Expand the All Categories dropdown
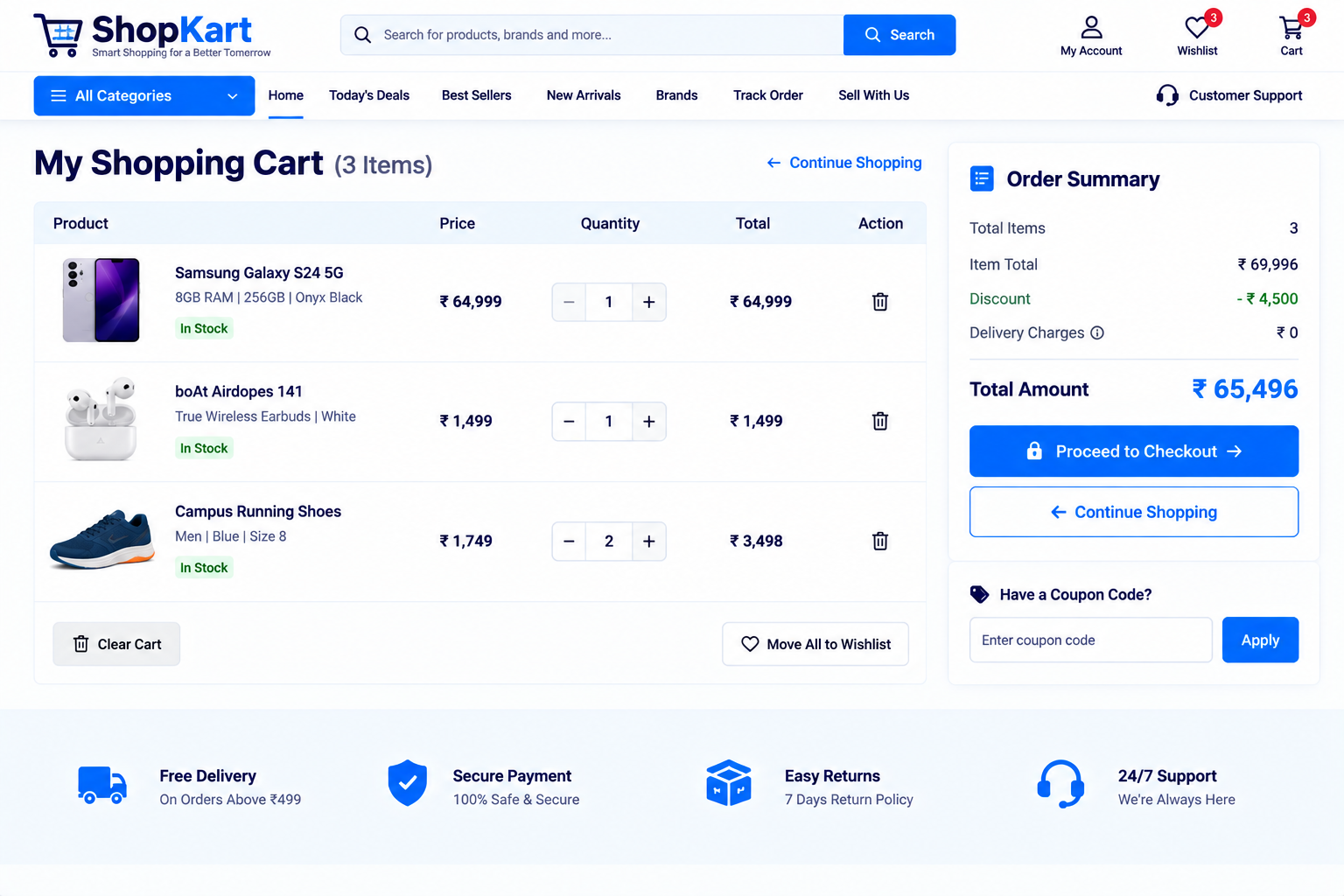 (144, 95)
